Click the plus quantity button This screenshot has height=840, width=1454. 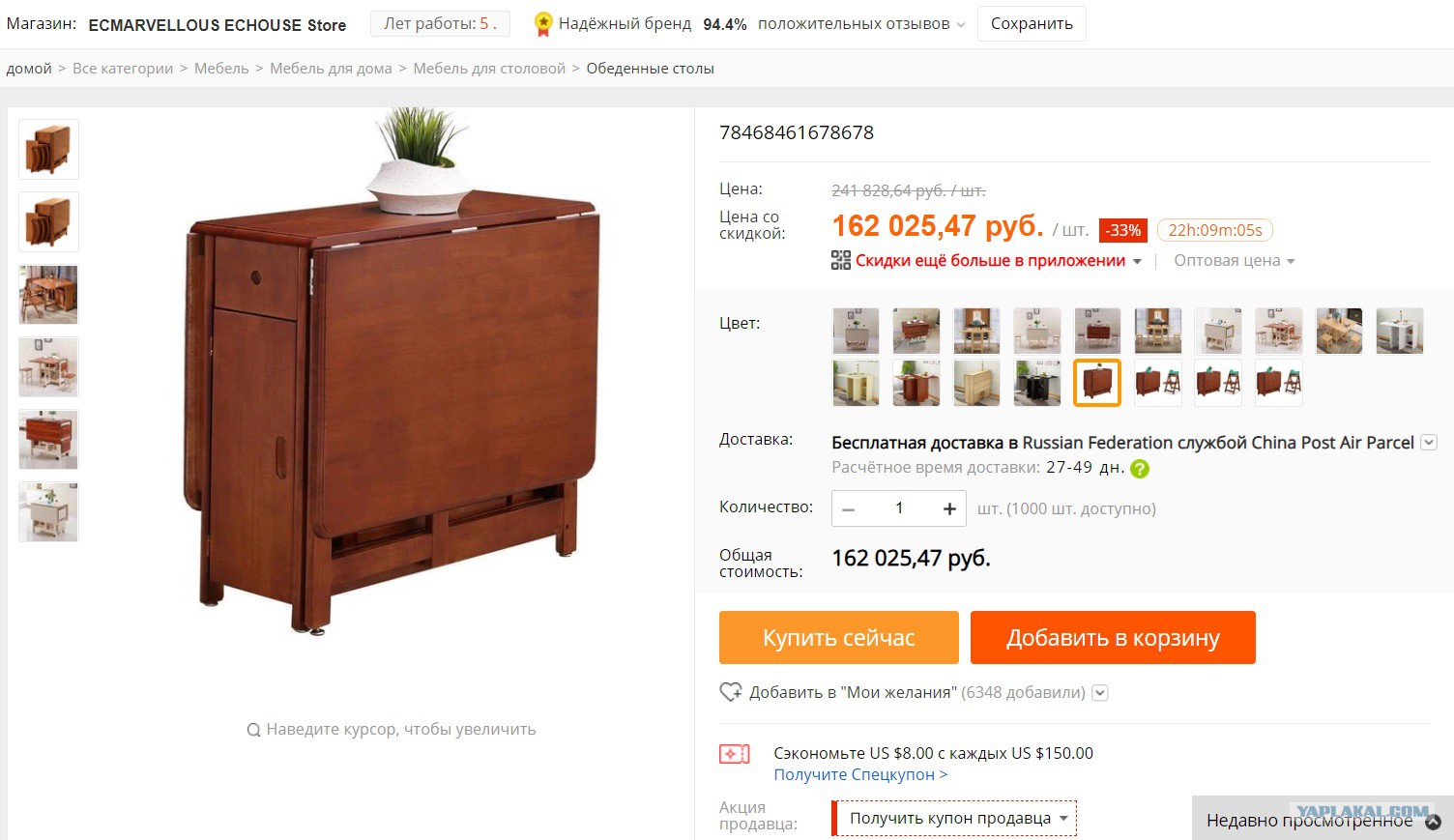(x=949, y=508)
